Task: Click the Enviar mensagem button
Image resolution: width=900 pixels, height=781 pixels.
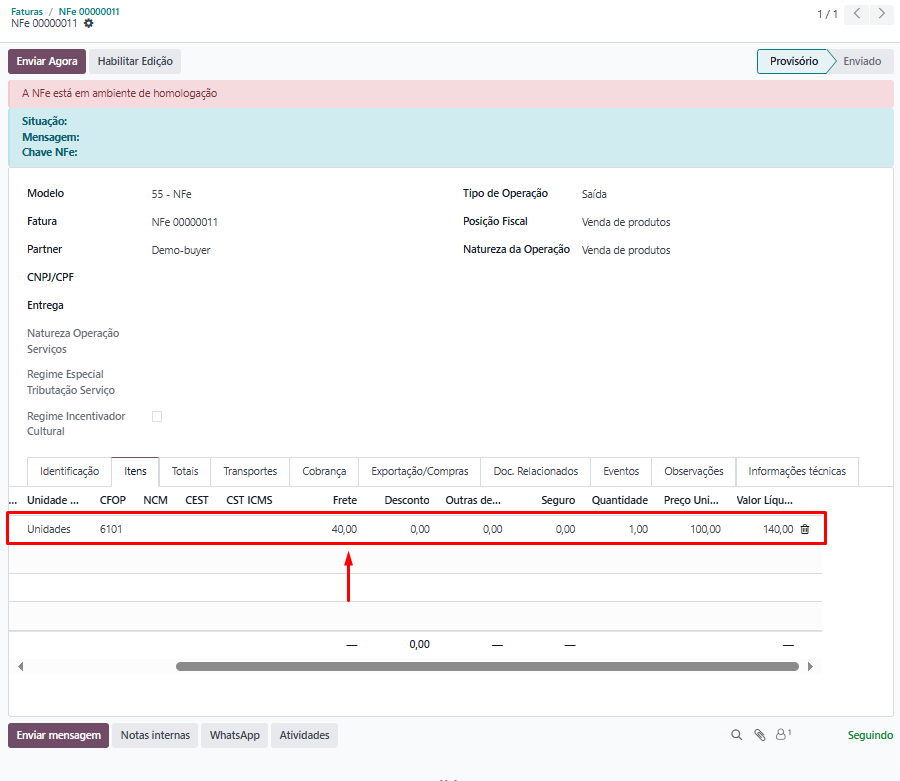Action: click(x=59, y=735)
